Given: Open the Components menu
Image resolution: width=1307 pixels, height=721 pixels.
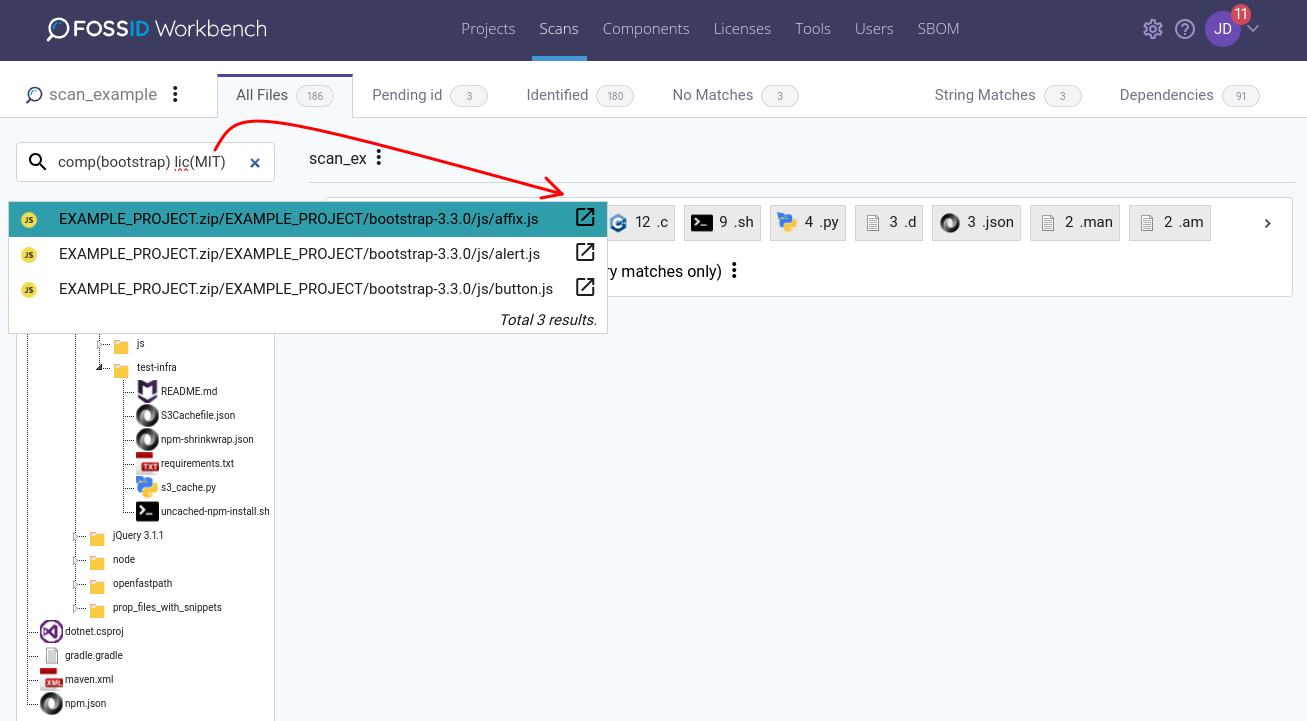Looking at the screenshot, I should (646, 29).
